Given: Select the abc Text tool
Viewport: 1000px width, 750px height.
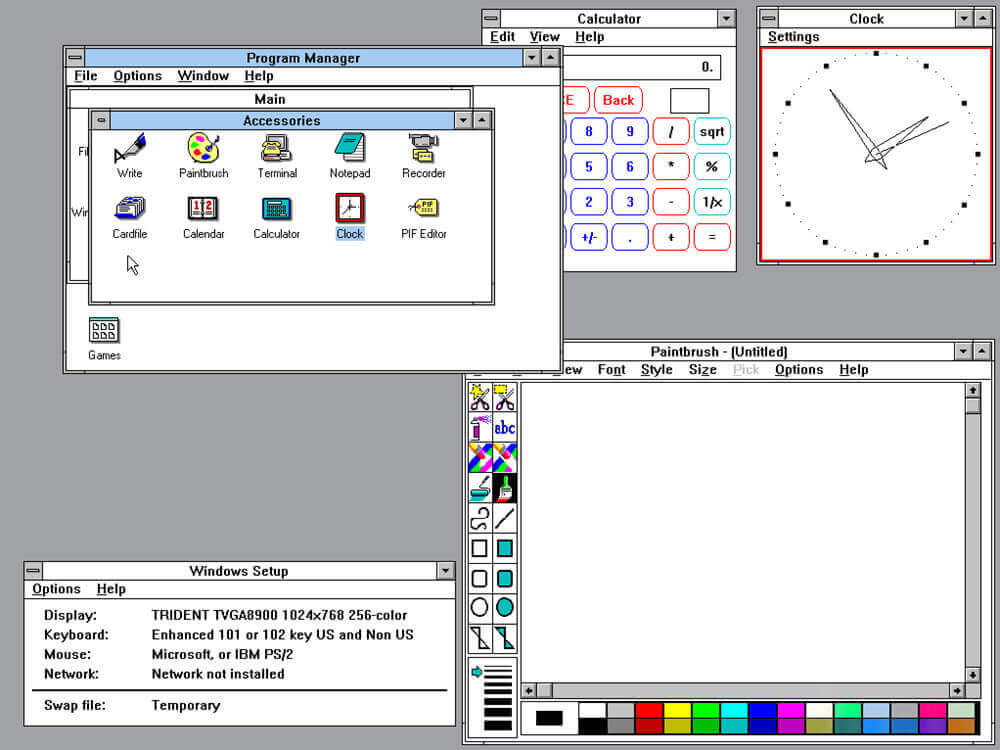Looking at the screenshot, I should point(505,428).
